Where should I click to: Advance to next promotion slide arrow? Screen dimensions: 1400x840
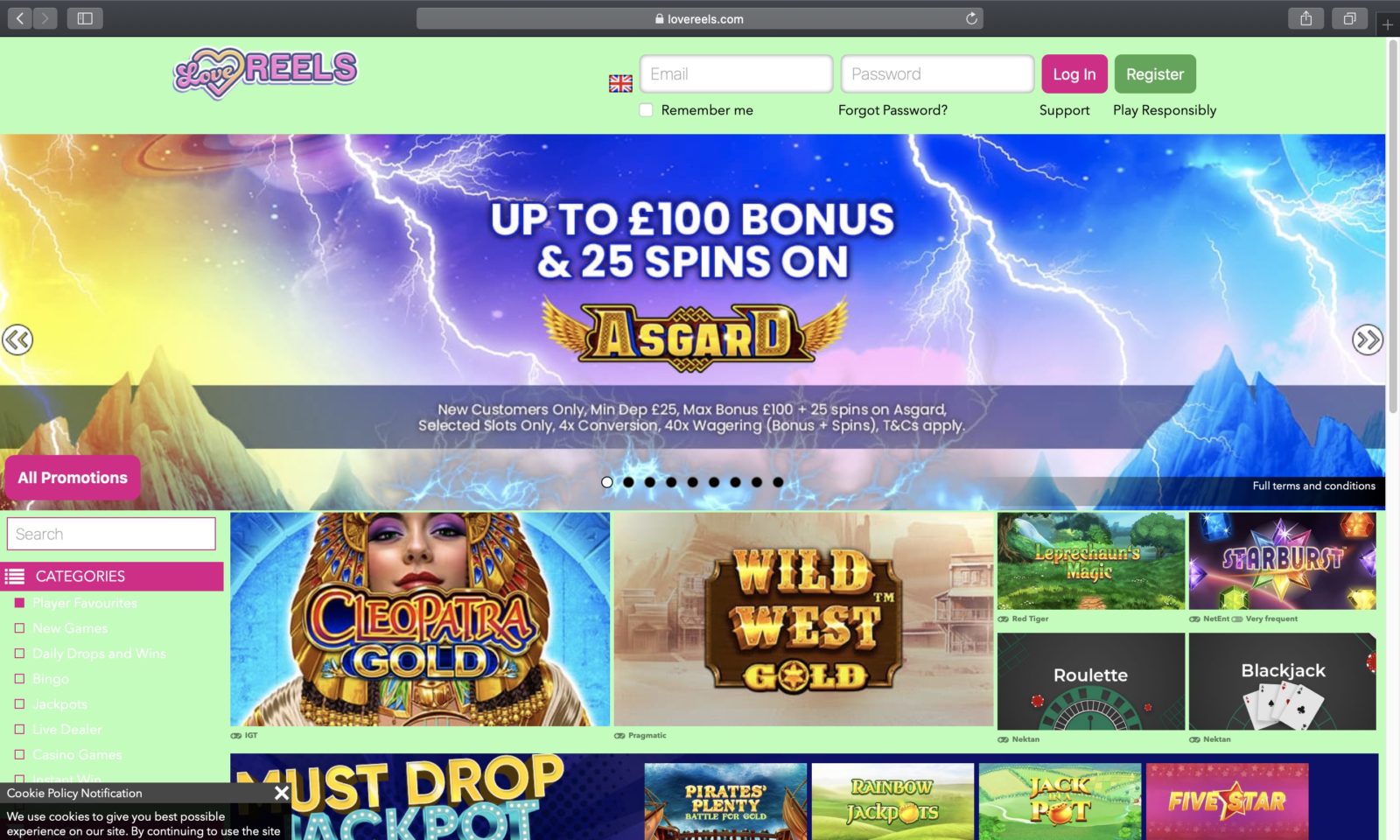(1368, 339)
